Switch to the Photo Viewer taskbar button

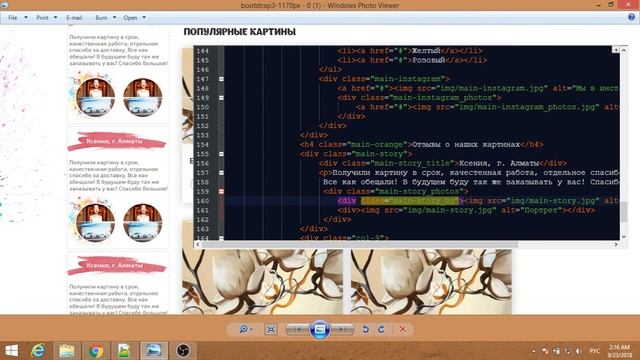[153, 351]
